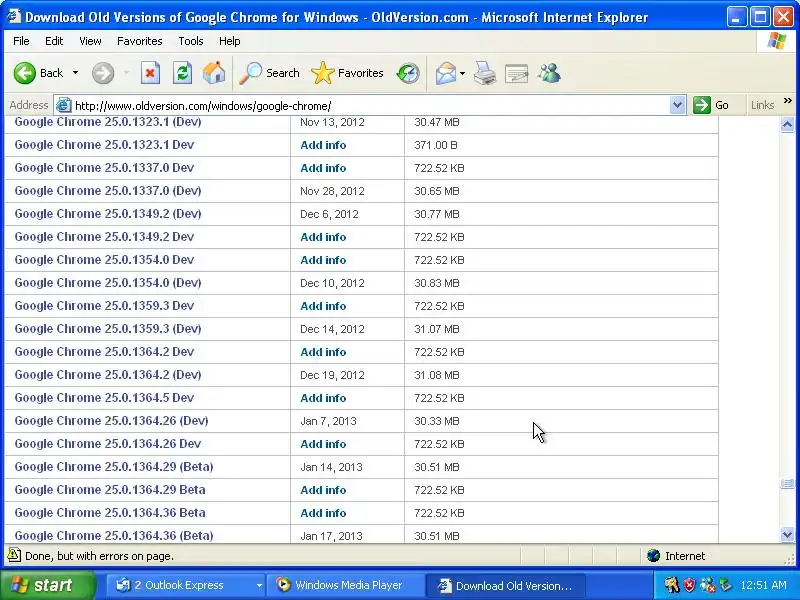The image size is (800, 600).
Task: Open Google Chrome 25.0.1349.2 (Dev) link
Action: point(108,213)
